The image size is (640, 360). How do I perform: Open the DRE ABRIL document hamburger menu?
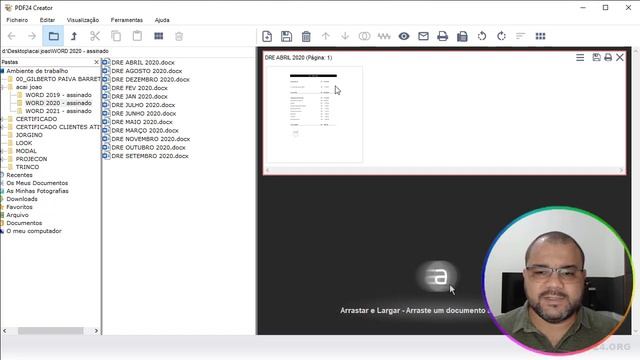click(x=580, y=58)
